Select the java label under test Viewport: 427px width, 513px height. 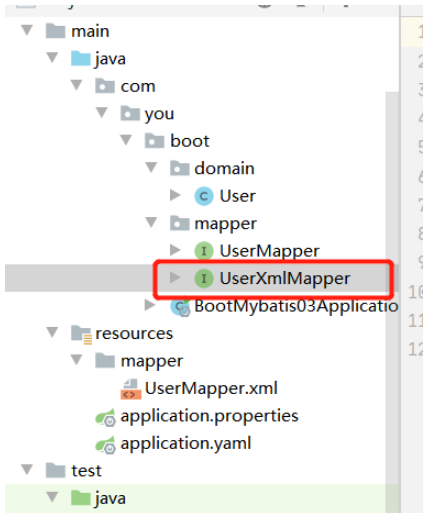tap(110, 499)
